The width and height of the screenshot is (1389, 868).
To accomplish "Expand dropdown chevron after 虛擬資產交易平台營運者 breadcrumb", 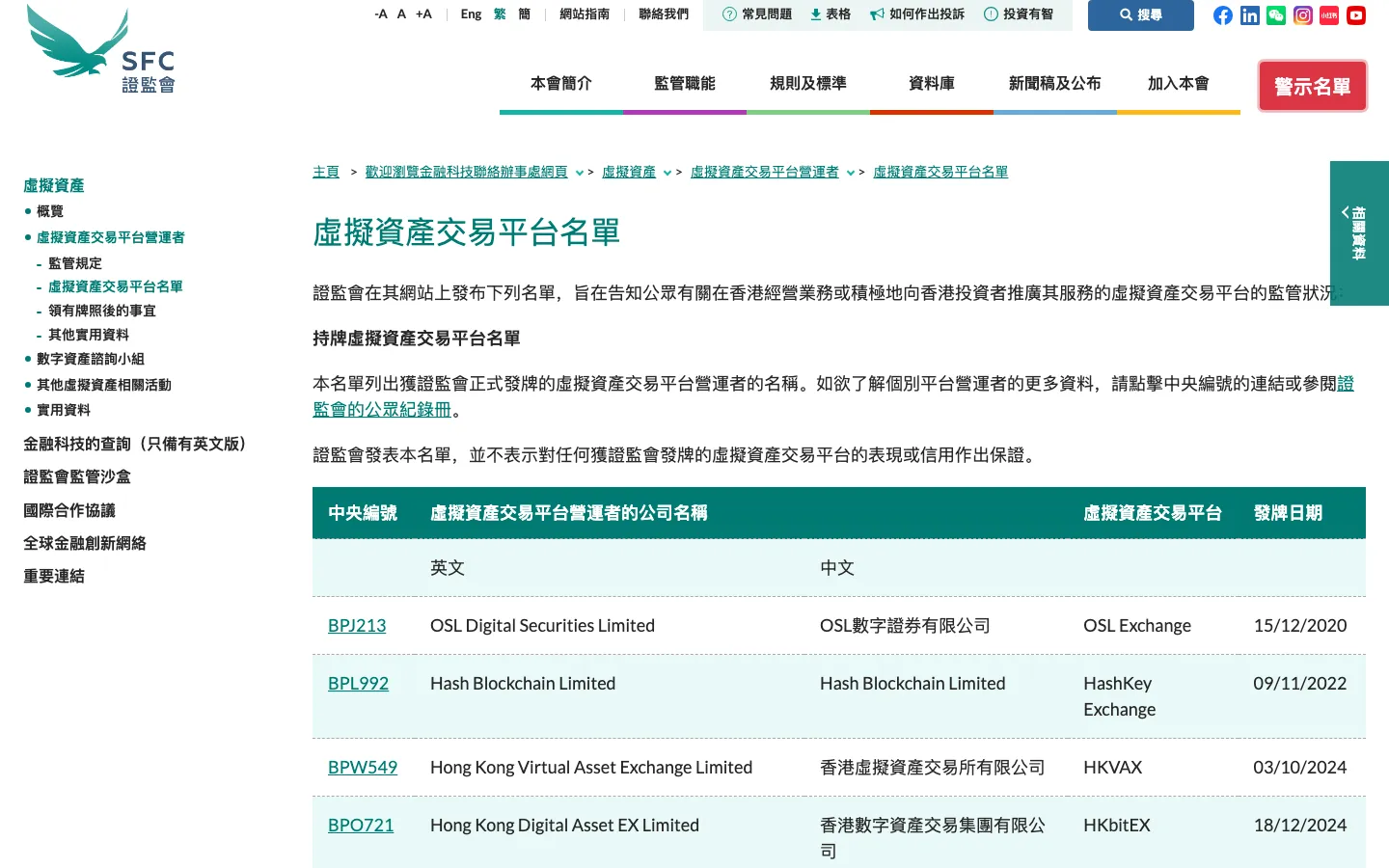I will [x=851, y=173].
